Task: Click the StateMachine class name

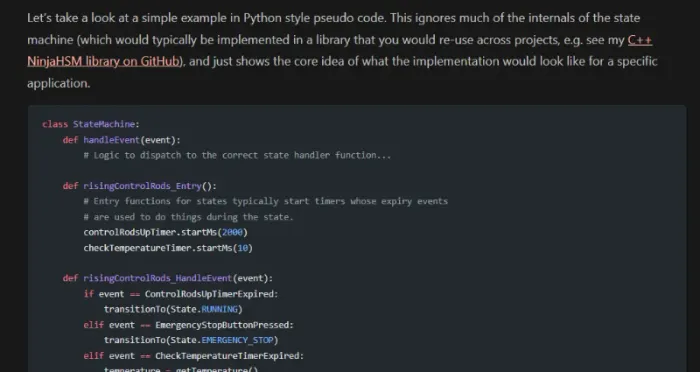Action: 104,124
